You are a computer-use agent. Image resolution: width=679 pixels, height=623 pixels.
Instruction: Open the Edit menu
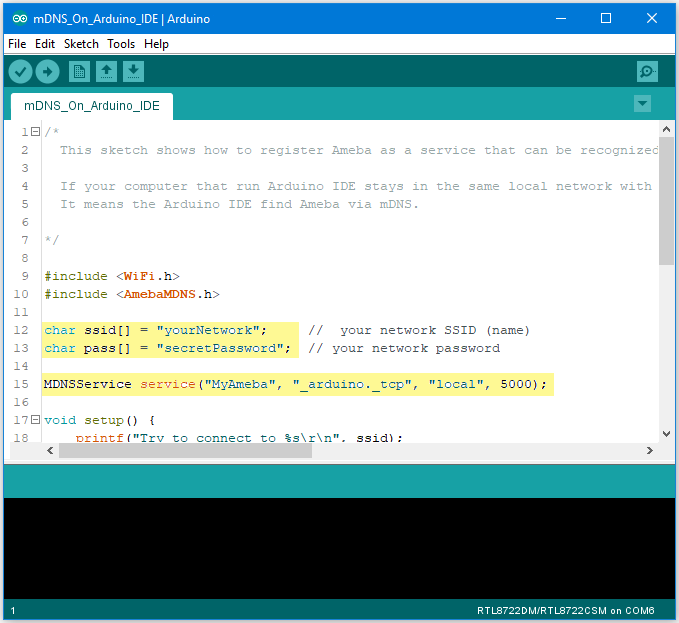tap(45, 44)
